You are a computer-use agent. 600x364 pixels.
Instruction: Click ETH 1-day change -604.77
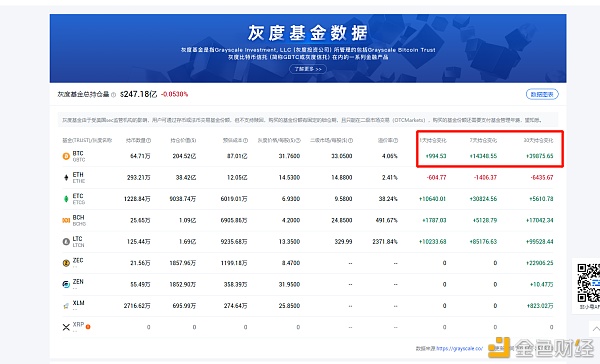tap(436, 178)
